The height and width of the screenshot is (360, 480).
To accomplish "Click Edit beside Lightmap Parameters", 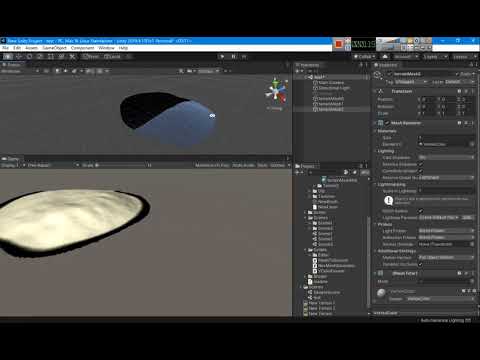I will pos(468,218).
